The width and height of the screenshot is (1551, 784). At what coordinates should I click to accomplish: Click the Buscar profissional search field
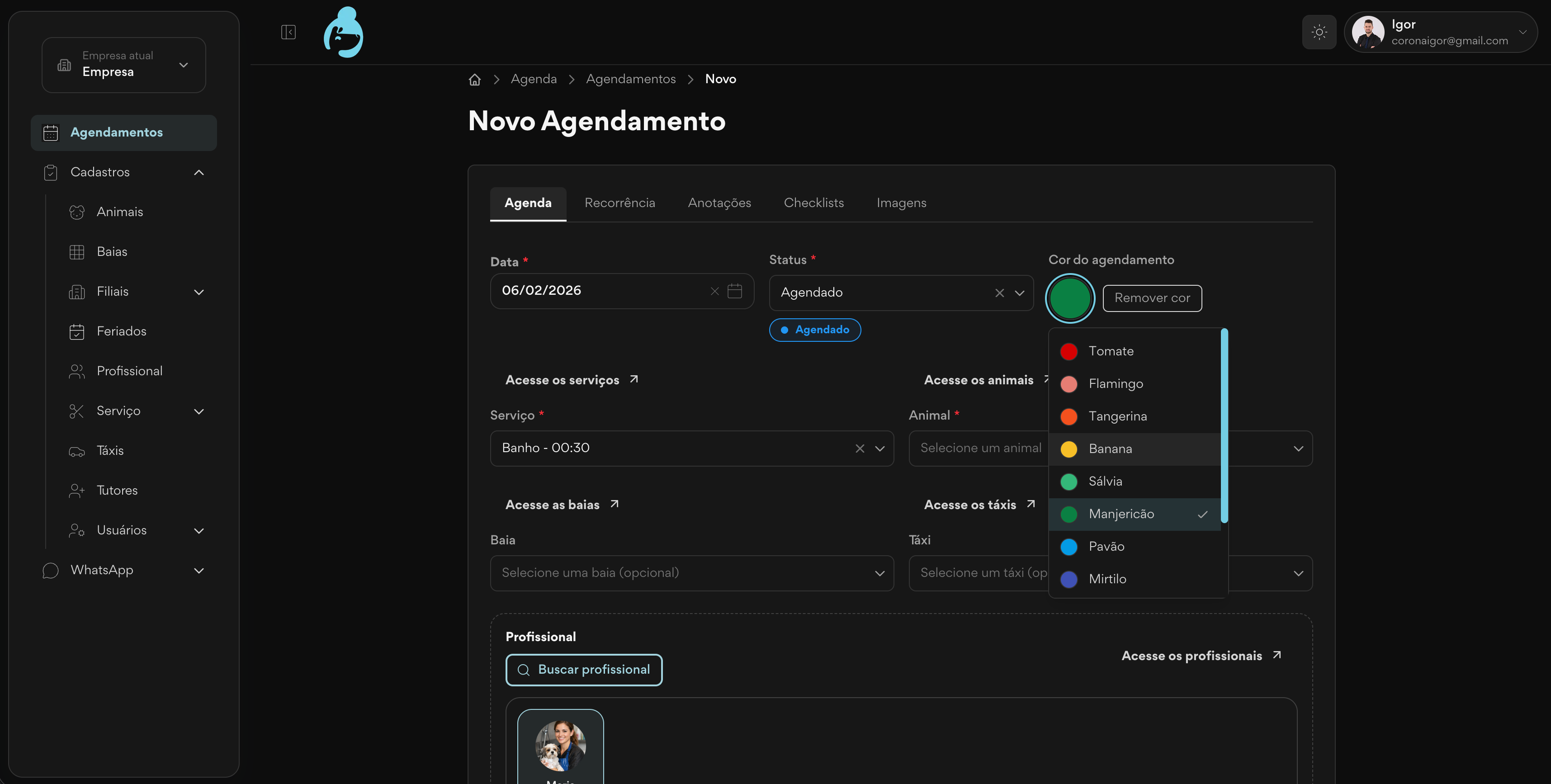[x=583, y=670]
